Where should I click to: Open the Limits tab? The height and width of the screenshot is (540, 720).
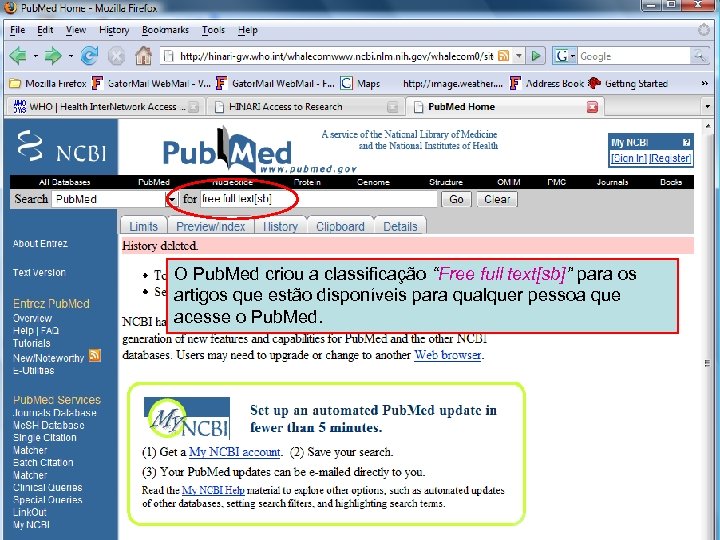(144, 226)
